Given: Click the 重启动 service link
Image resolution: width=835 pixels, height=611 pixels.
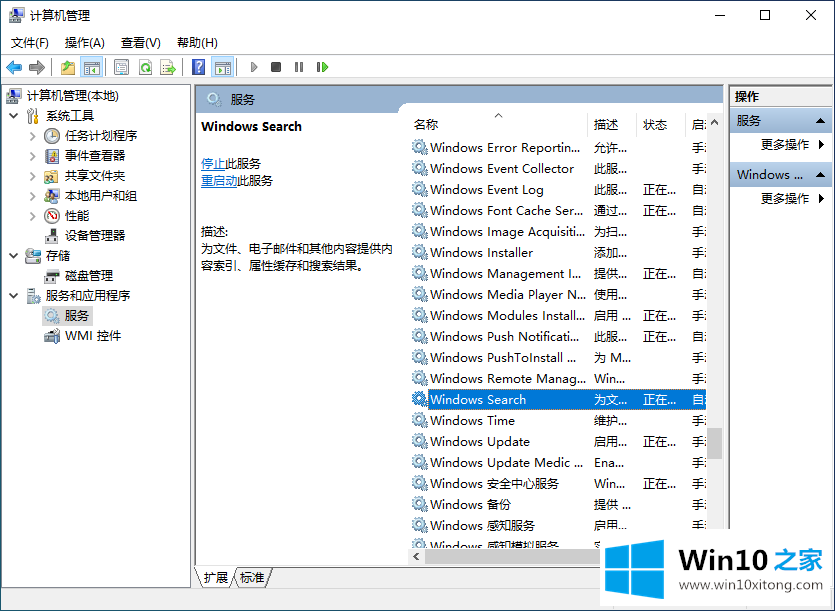Looking at the screenshot, I should click(x=218, y=181).
